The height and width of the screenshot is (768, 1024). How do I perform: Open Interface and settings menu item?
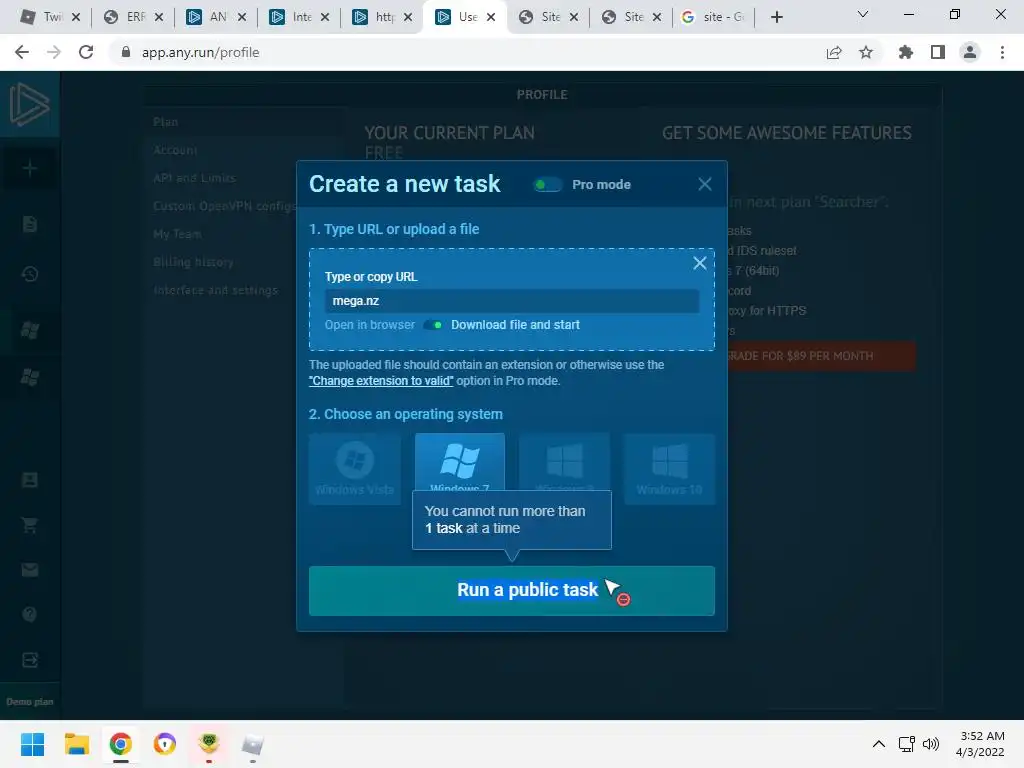pos(216,290)
